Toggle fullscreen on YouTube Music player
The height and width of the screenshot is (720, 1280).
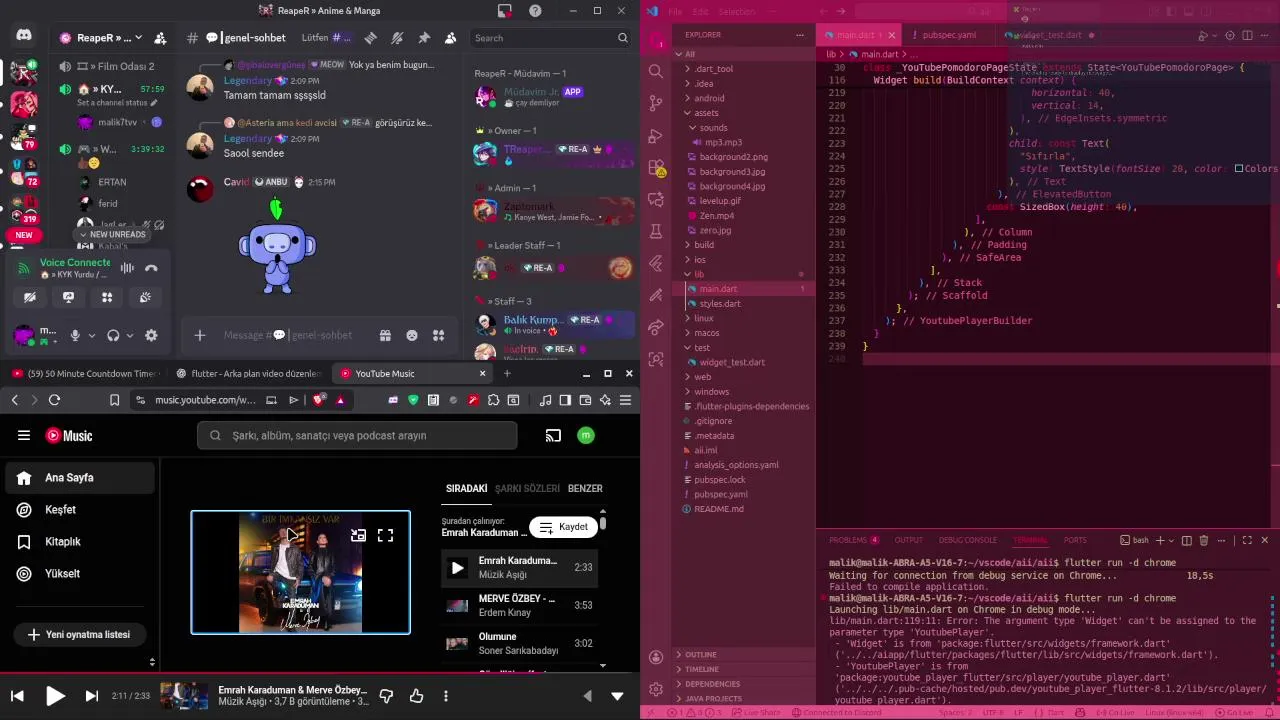click(385, 535)
